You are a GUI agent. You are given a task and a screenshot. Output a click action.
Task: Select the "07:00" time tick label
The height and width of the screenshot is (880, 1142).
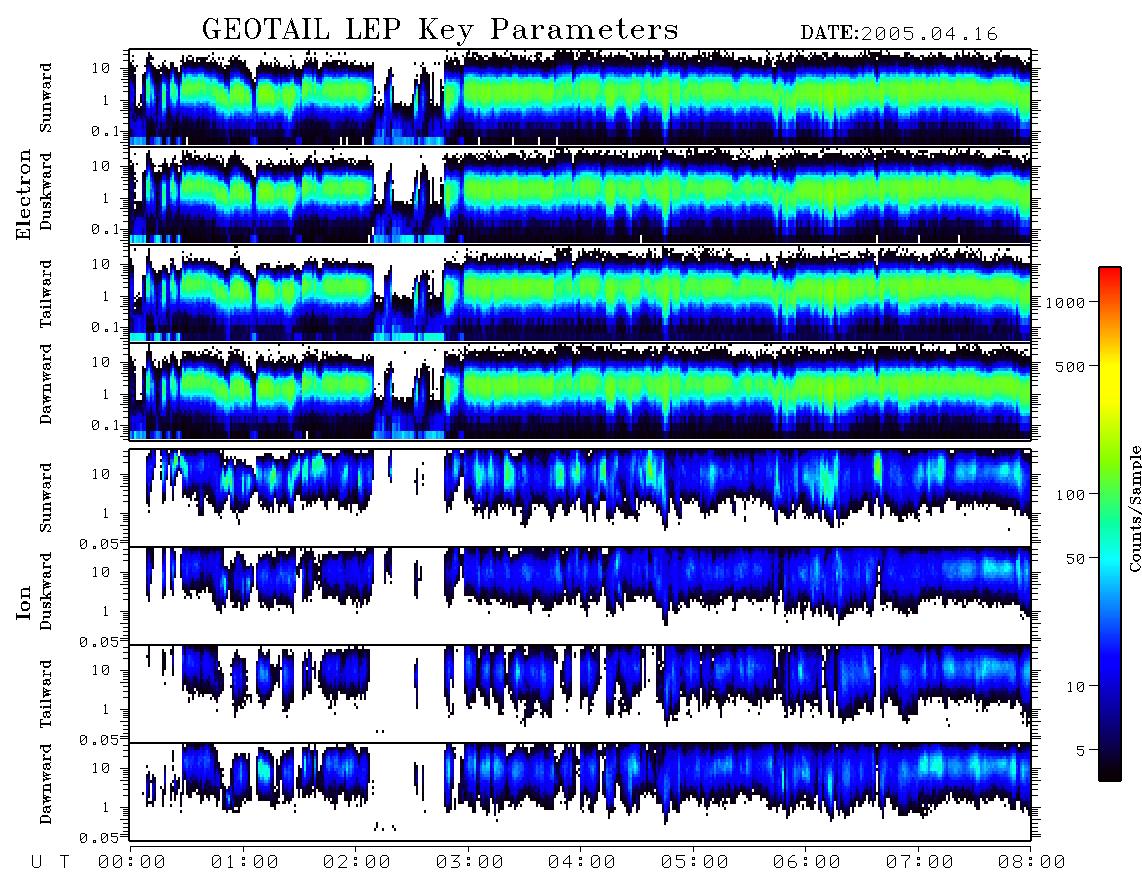(x=919, y=862)
